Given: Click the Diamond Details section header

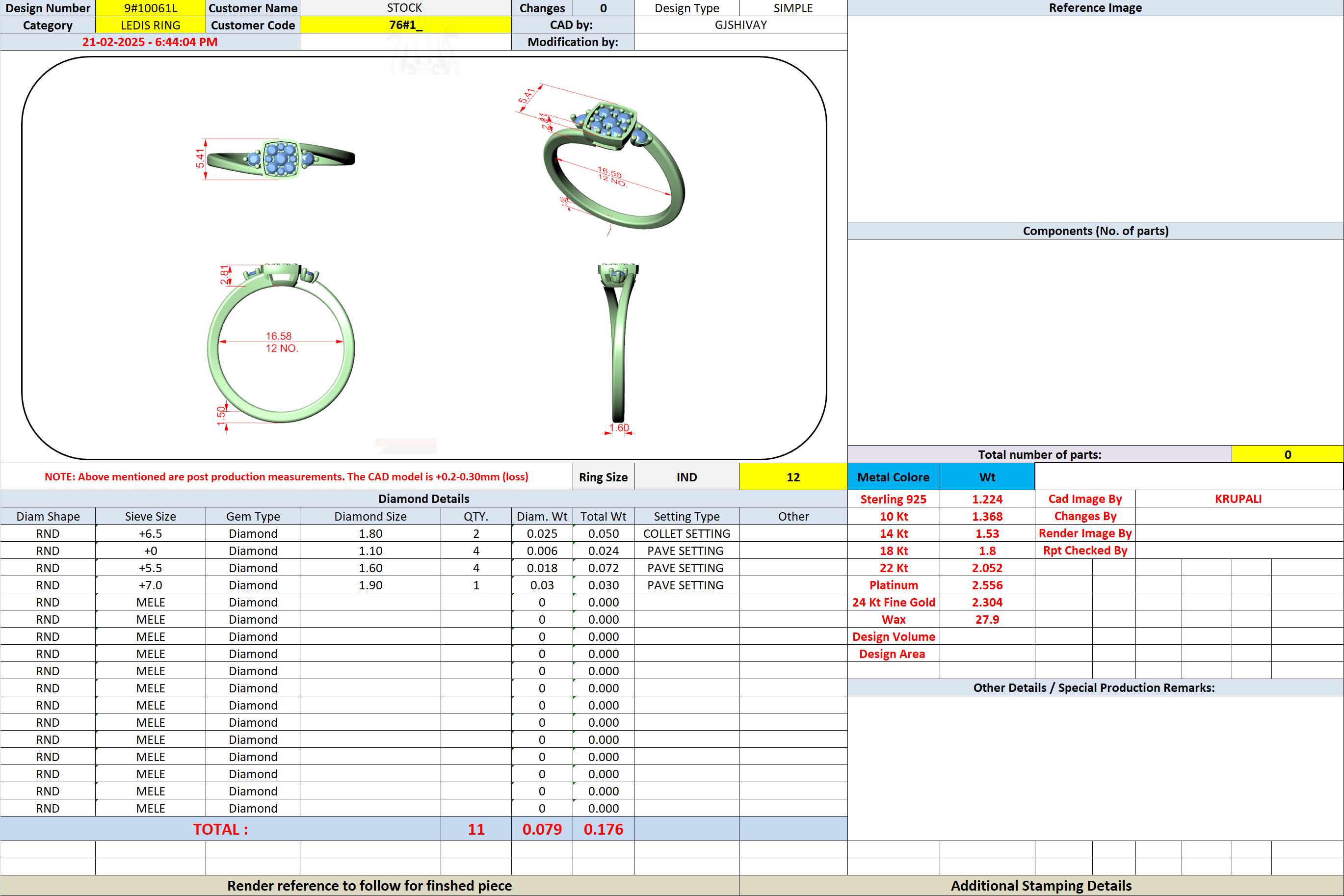Looking at the screenshot, I should (423, 499).
